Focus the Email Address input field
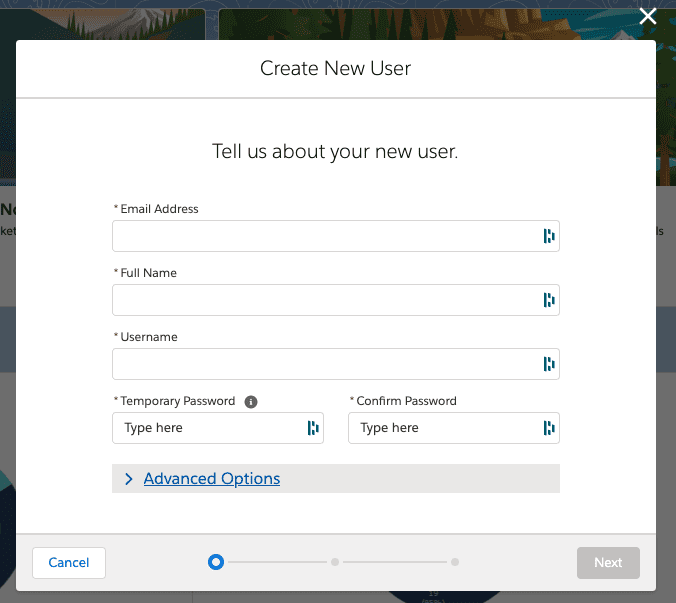676x603 pixels. pyautogui.click(x=325, y=236)
